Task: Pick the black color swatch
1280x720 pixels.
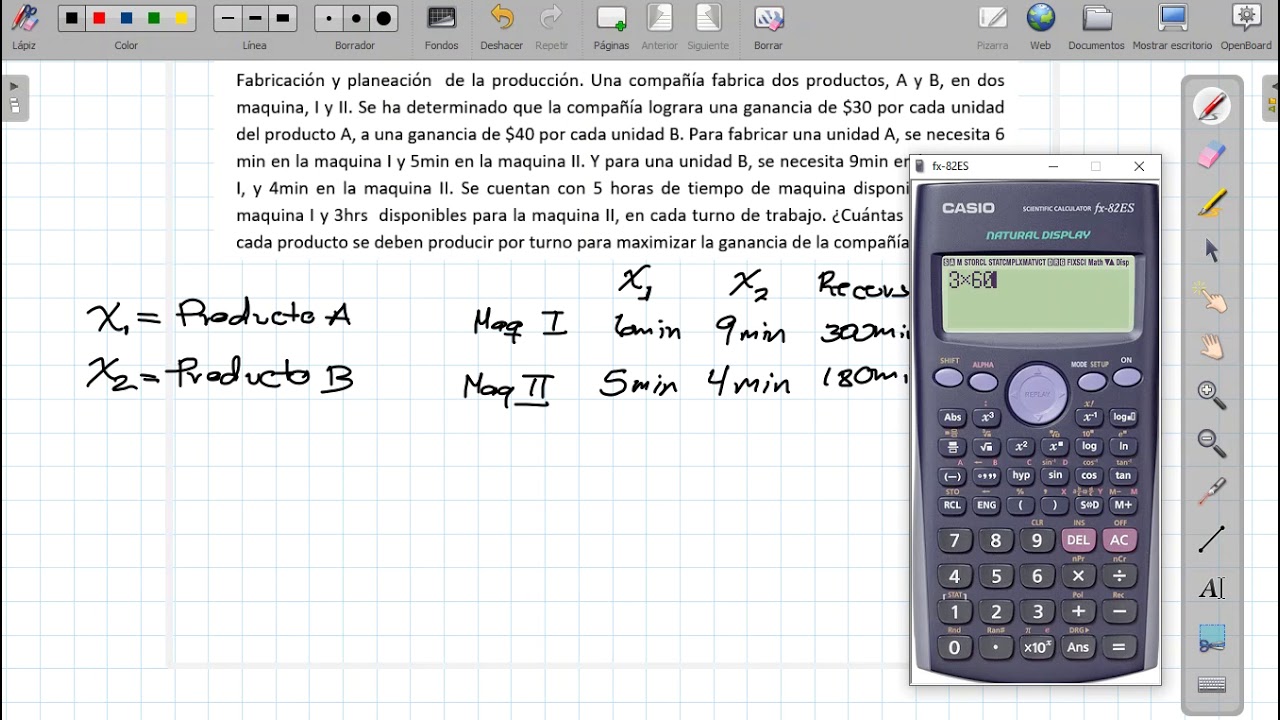Action: [x=72, y=18]
